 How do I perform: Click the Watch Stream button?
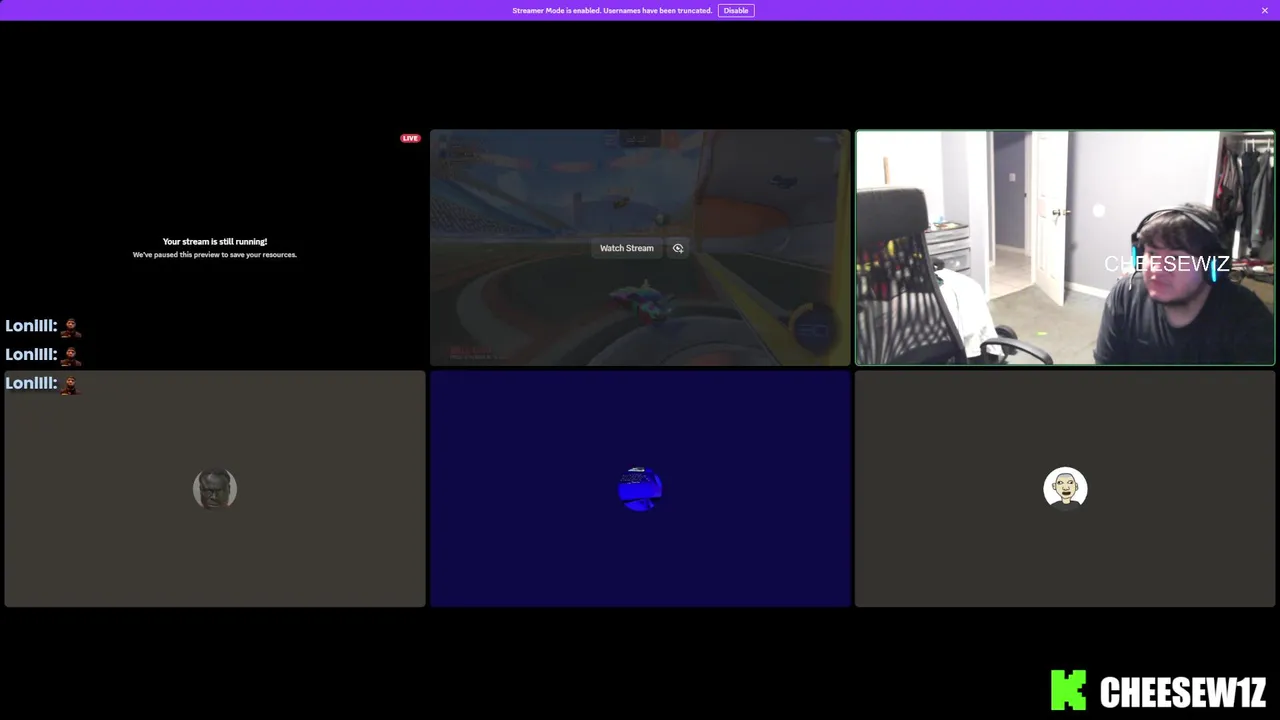tap(627, 248)
